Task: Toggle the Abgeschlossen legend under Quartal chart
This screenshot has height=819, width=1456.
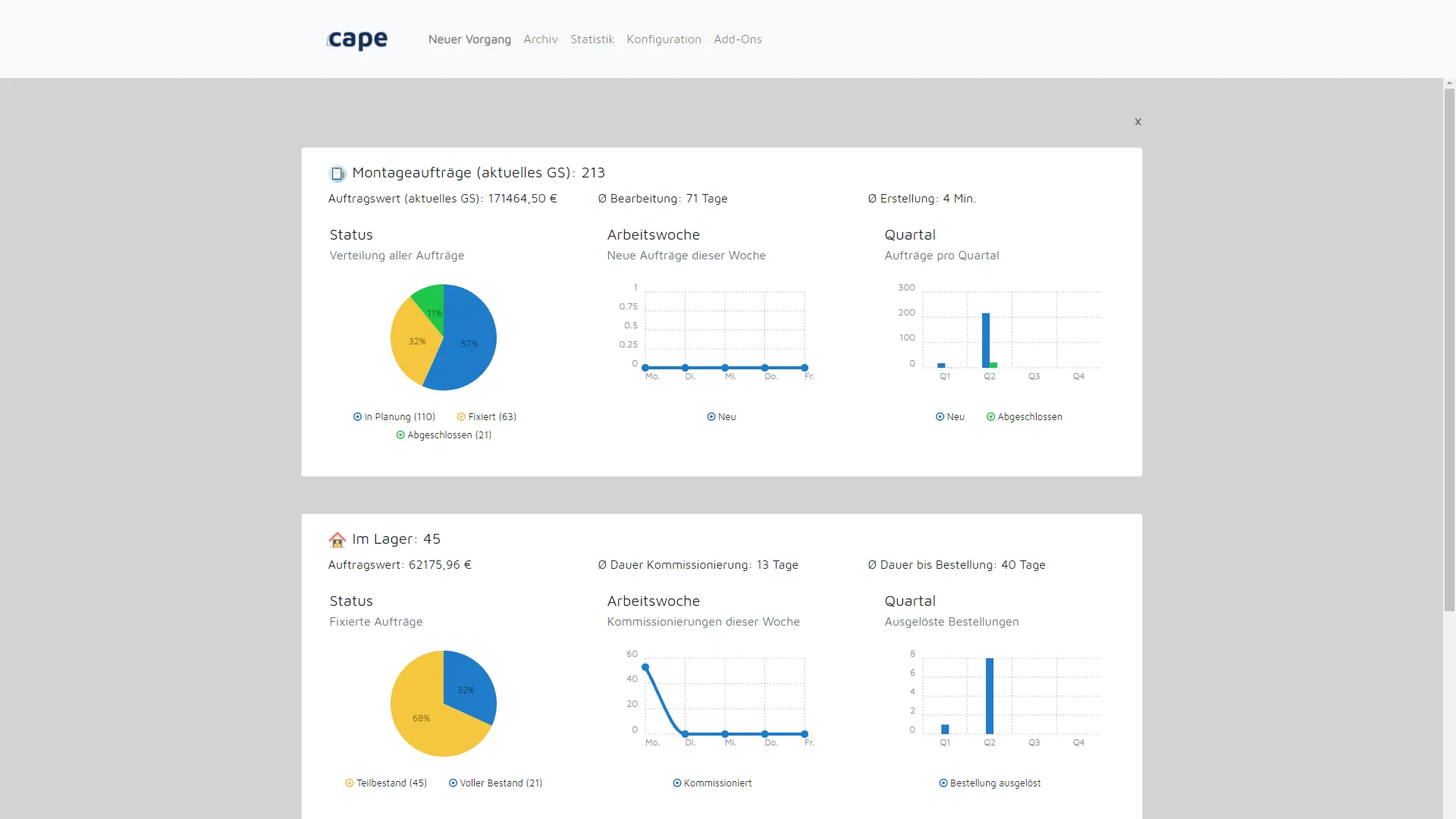Action: click(1025, 417)
